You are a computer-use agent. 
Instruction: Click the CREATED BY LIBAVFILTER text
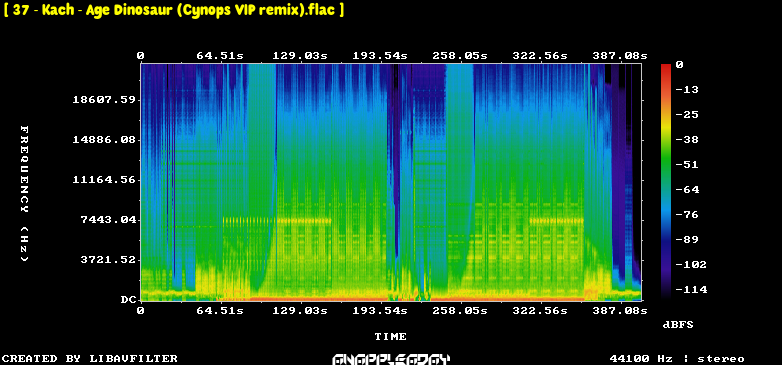[x=90, y=359]
